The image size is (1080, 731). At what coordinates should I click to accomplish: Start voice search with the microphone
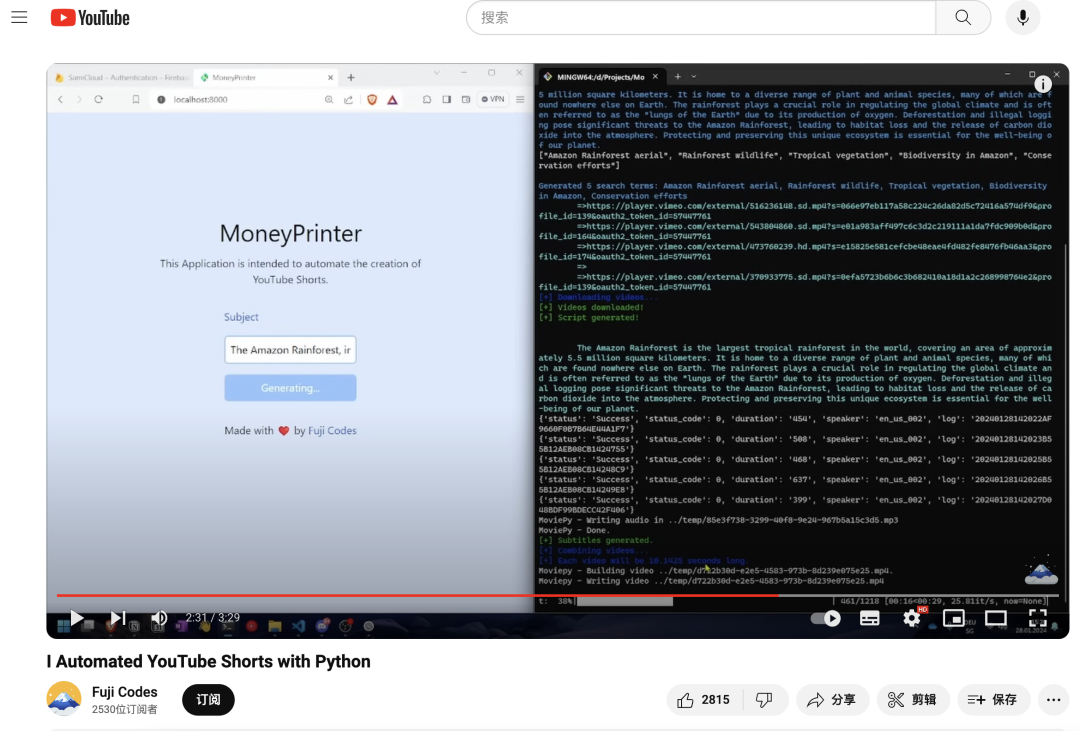pyautogui.click(x=1022, y=18)
